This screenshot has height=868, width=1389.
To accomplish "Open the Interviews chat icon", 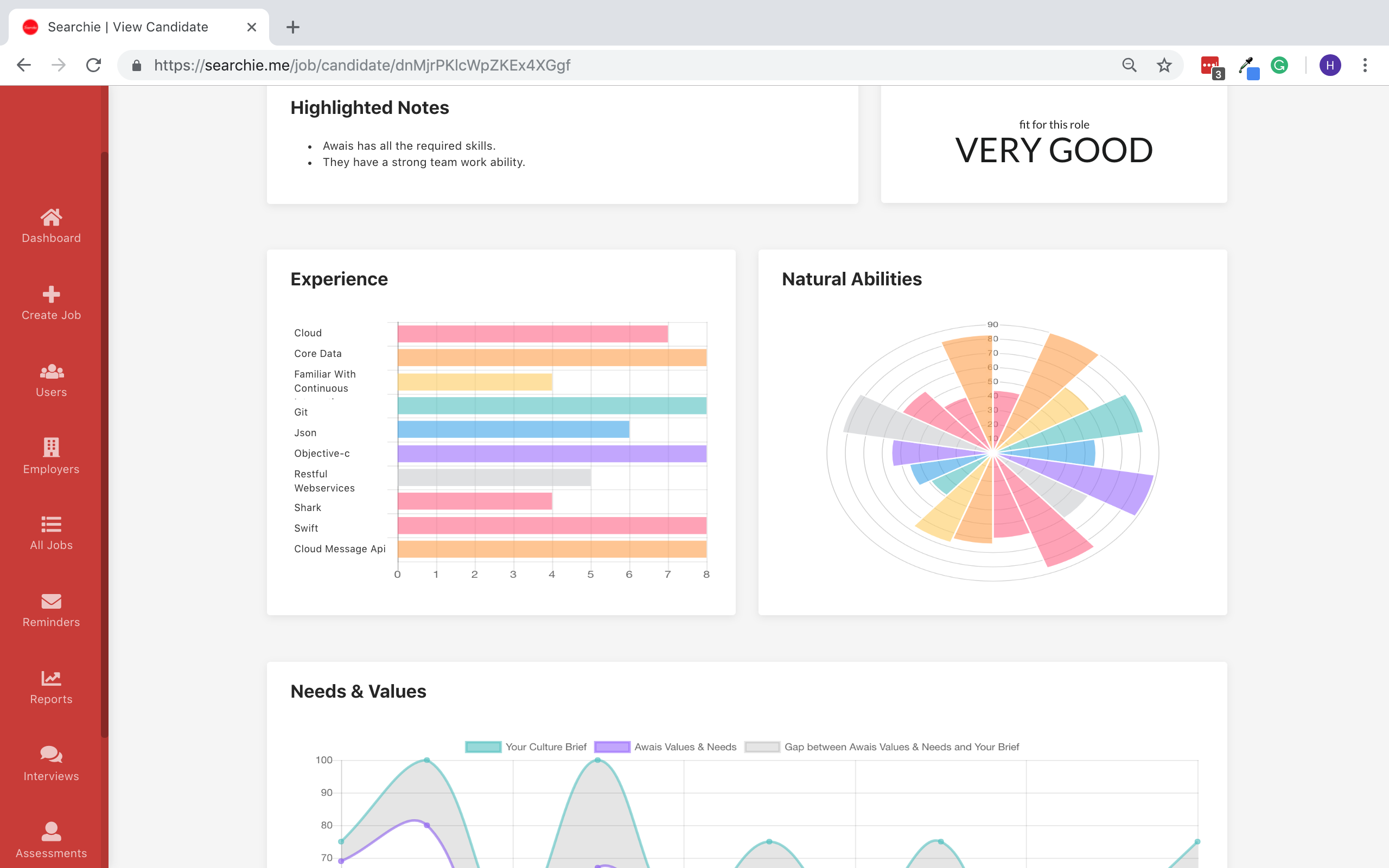I will click(51, 754).
